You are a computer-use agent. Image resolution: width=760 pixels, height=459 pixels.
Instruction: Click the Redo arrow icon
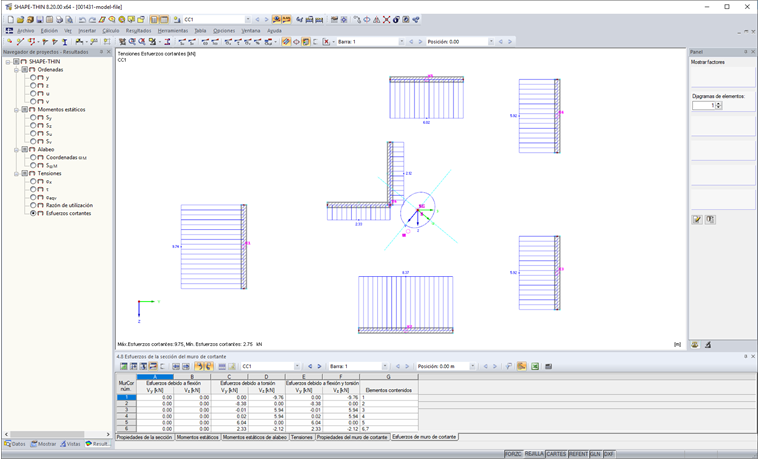[92, 19]
